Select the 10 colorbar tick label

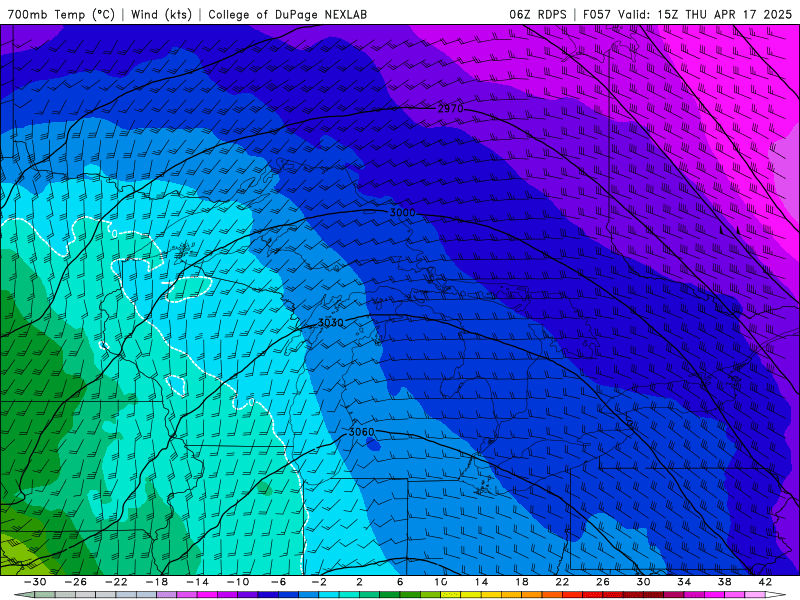pyautogui.click(x=441, y=582)
